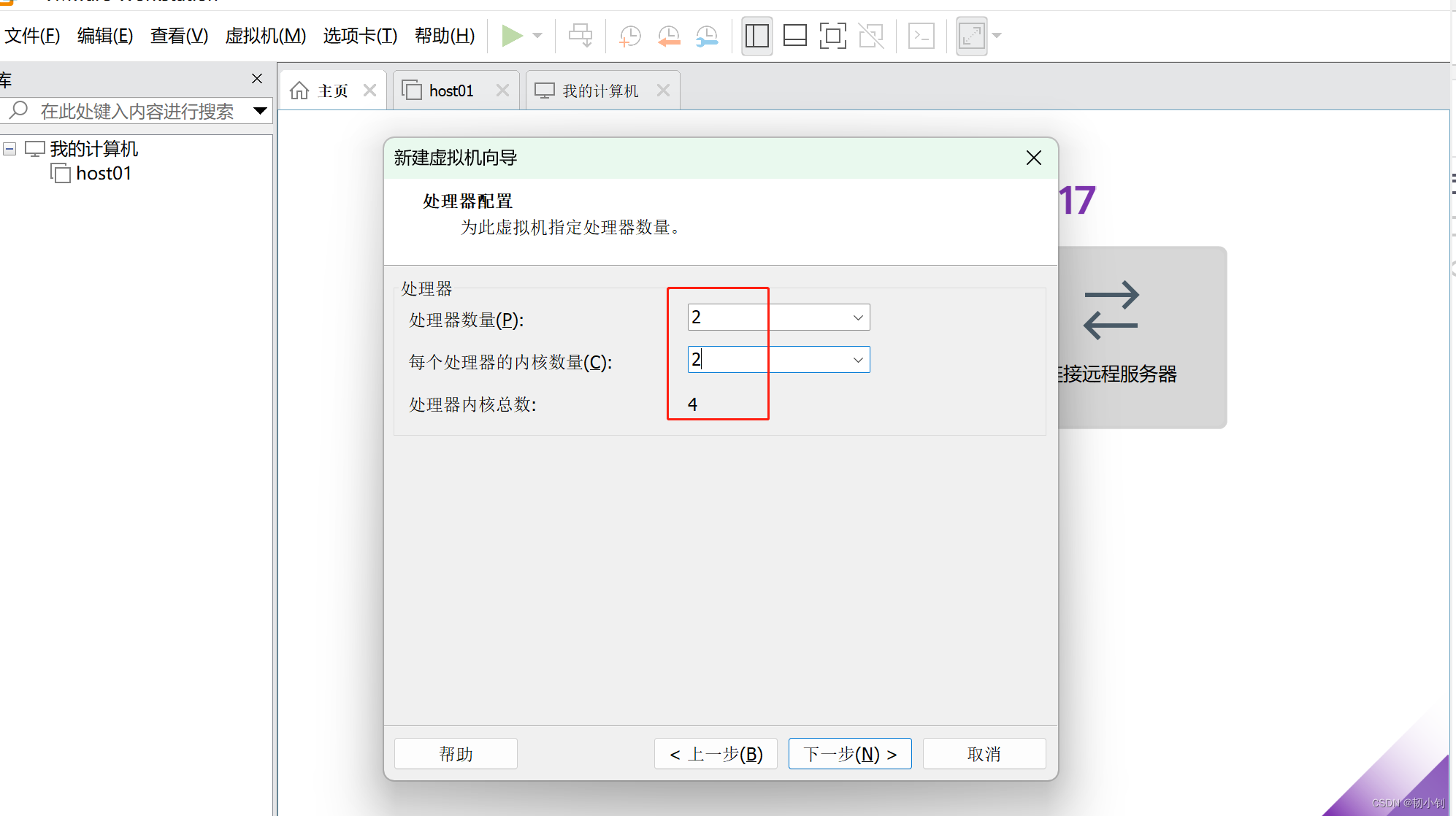The height and width of the screenshot is (816, 1456).
Task: Enter full screen mode icon
Action: (x=832, y=35)
